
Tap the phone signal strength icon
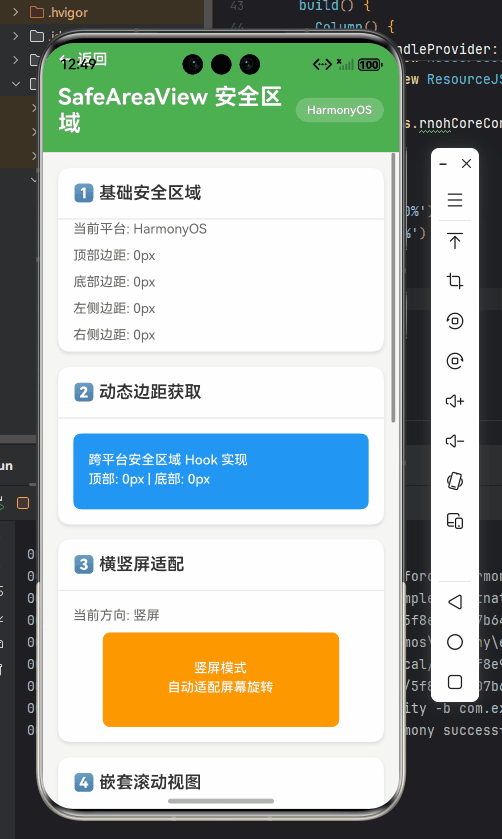tap(346, 65)
